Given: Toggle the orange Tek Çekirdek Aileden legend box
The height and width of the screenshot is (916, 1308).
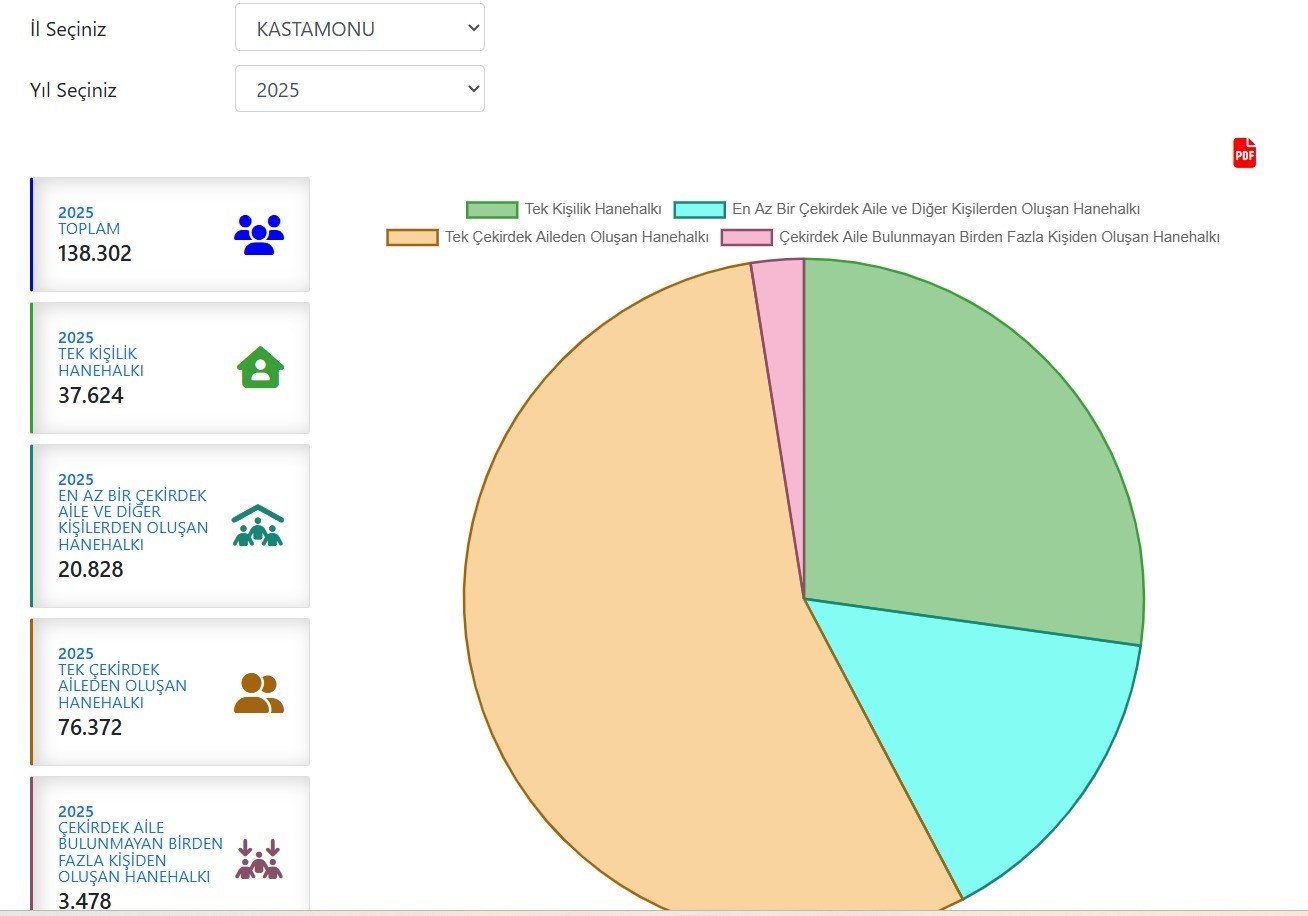Looking at the screenshot, I should (412, 238).
